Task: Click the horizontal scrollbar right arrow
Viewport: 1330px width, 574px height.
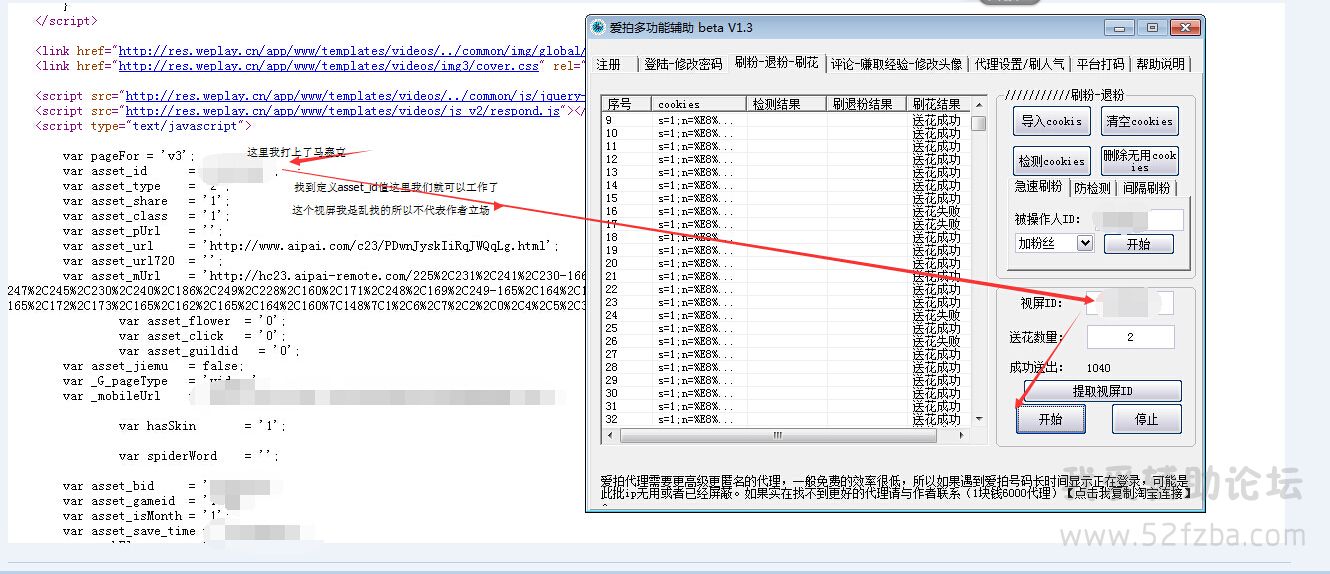Action: (x=962, y=435)
